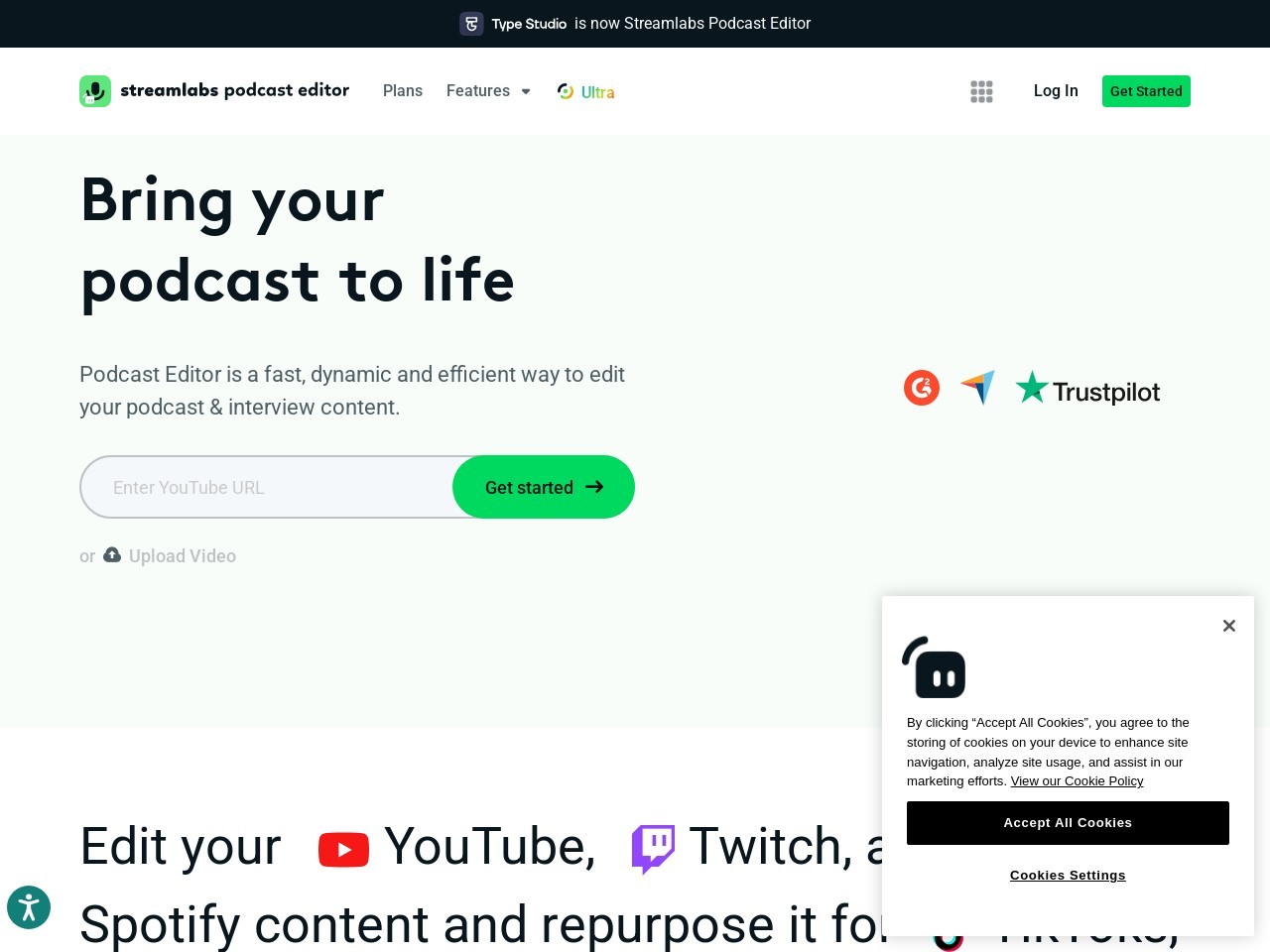Screen dimensions: 1270x952
Task: Click the Type Studio logo icon in banner
Action: (471, 24)
